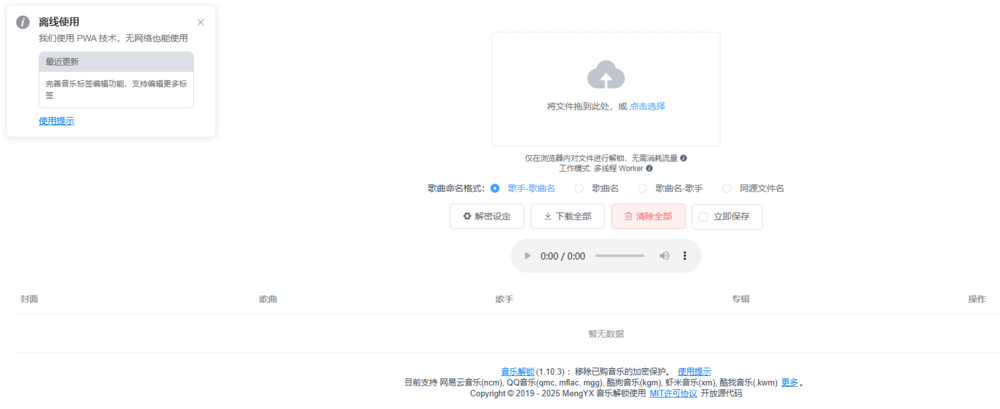Click 清除全部 button
The height and width of the screenshot is (409, 1000).
click(648, 216)
